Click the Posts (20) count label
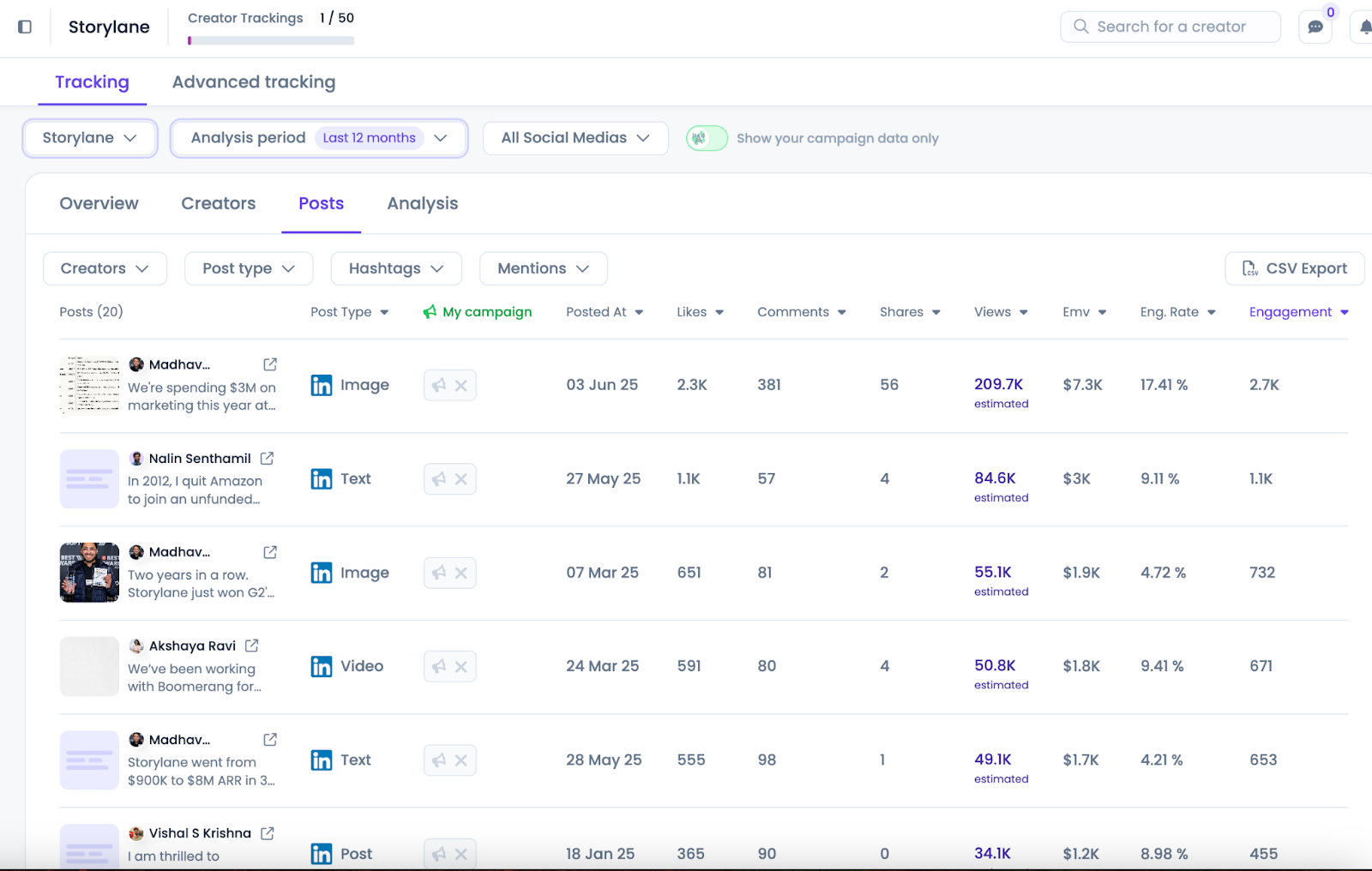Viewport: 1372px width, 871px height. pos(91,312)
